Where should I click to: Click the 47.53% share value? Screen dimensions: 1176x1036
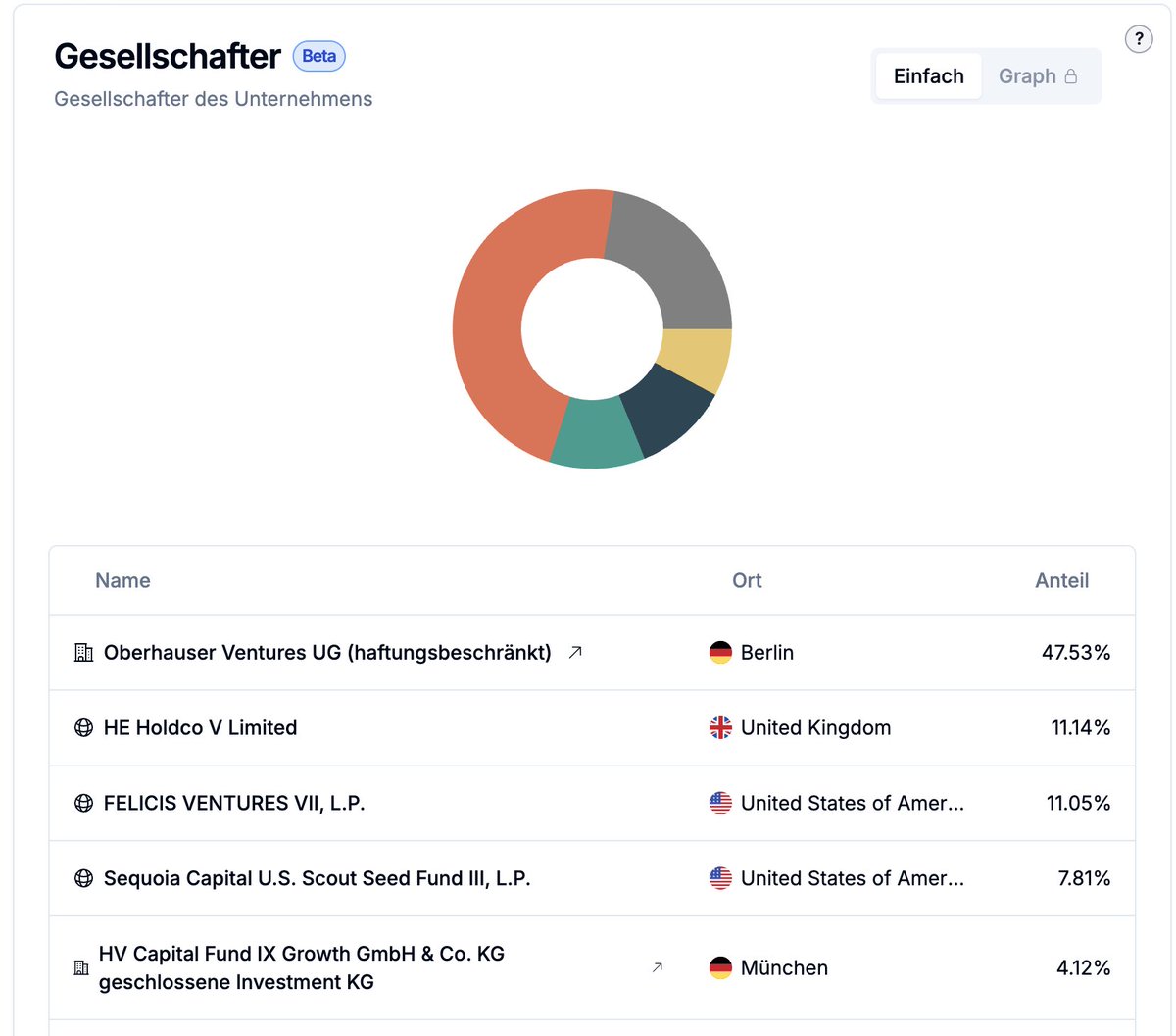click(x=1076, y=652)
